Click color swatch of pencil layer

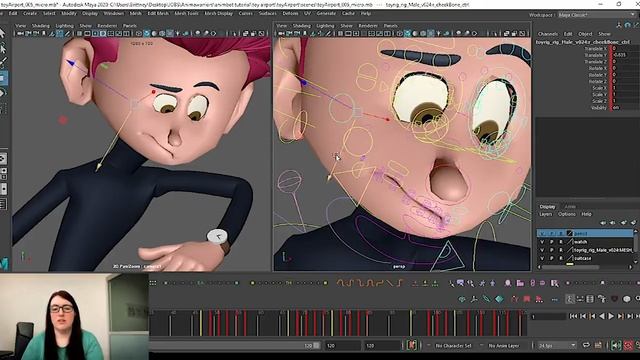569,233
